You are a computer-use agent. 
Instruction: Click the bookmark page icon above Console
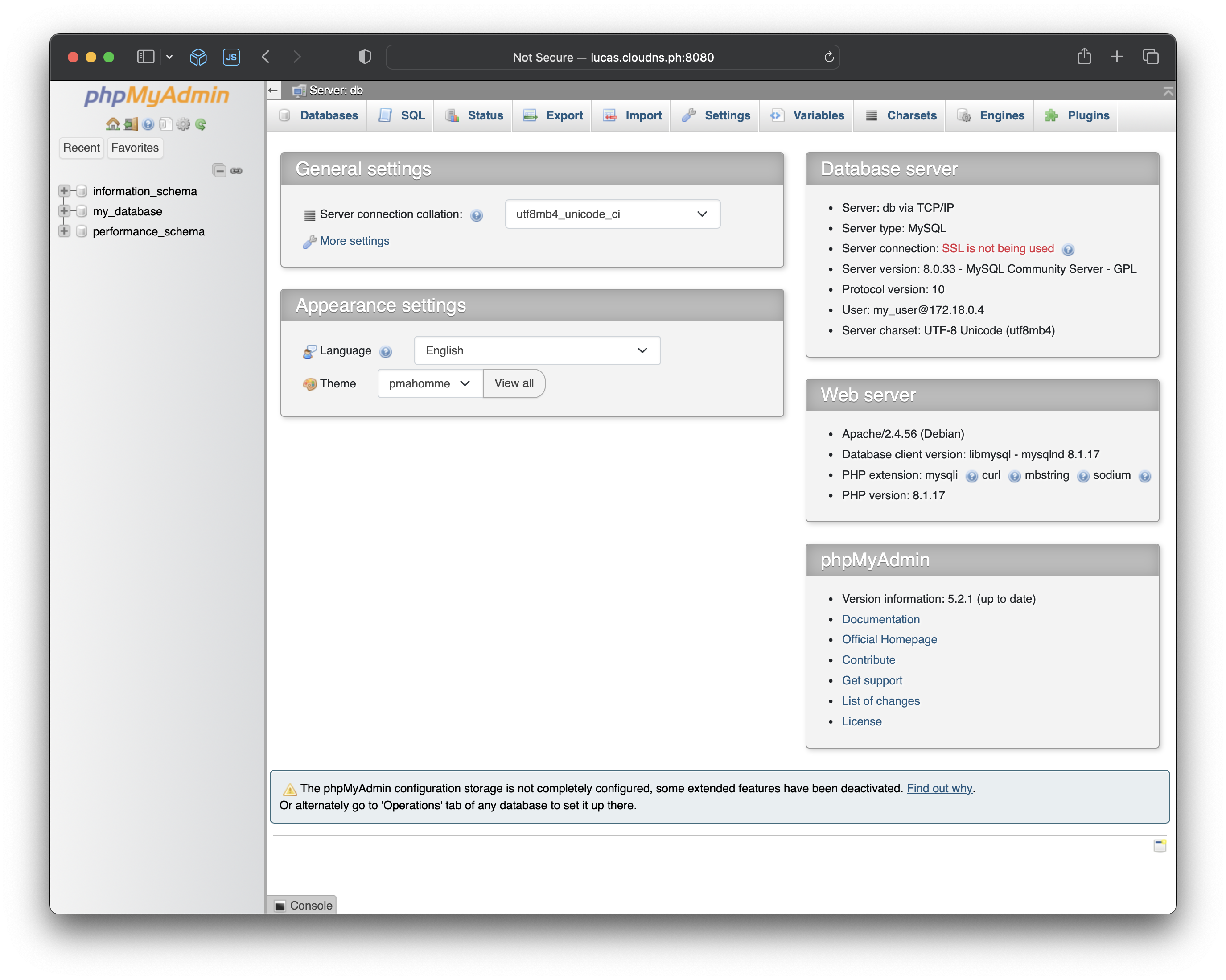click(x=1160, y=845)
